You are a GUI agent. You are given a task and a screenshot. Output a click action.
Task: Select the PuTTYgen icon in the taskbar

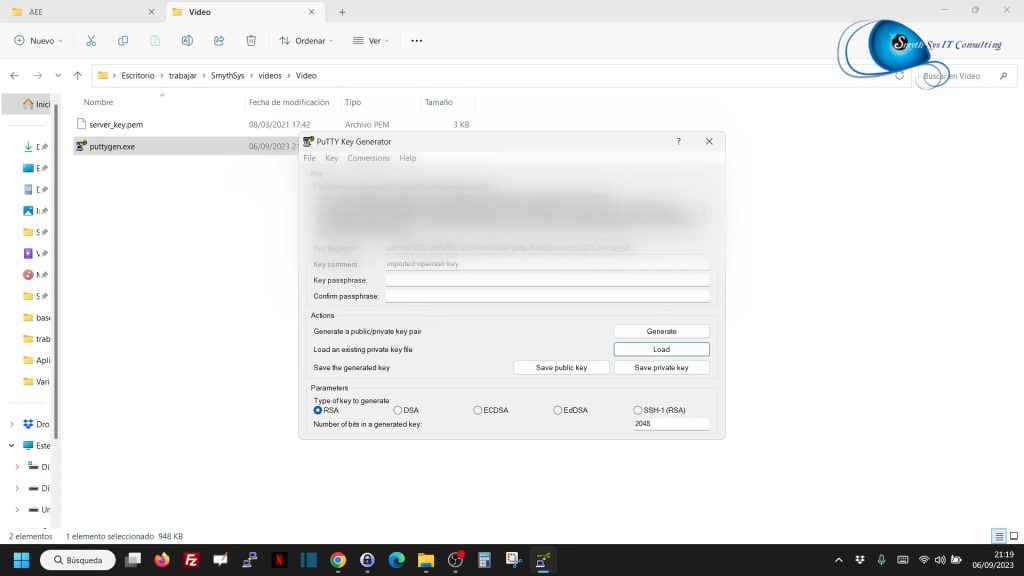point(543,560)
